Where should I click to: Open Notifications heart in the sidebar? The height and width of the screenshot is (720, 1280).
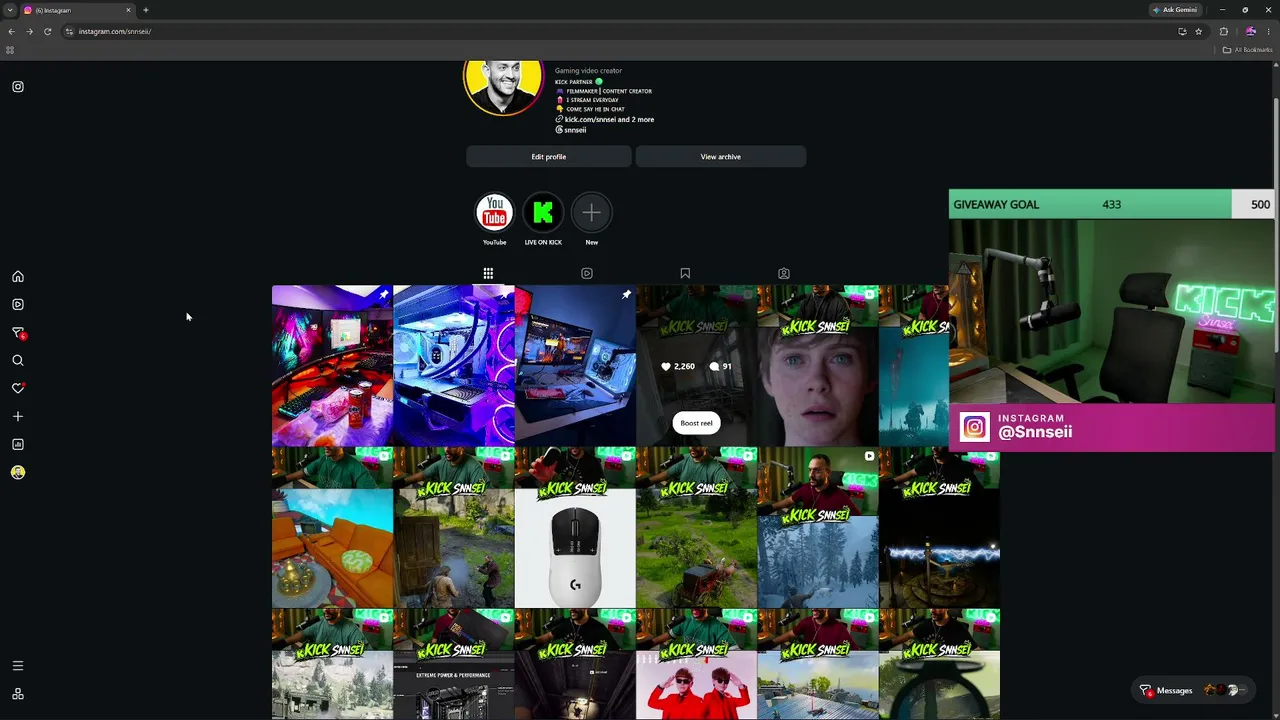click(x=18, y=388)
